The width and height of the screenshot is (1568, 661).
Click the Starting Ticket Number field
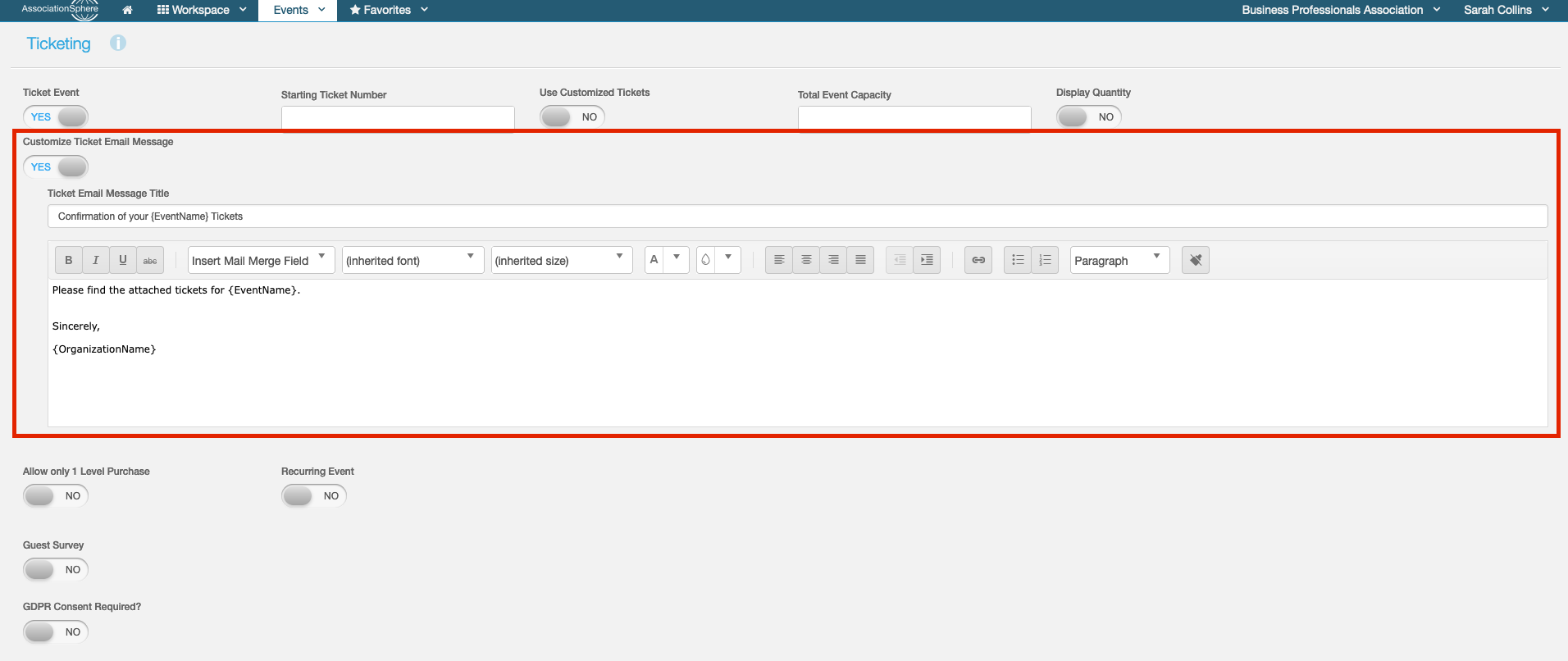point(398,118)
